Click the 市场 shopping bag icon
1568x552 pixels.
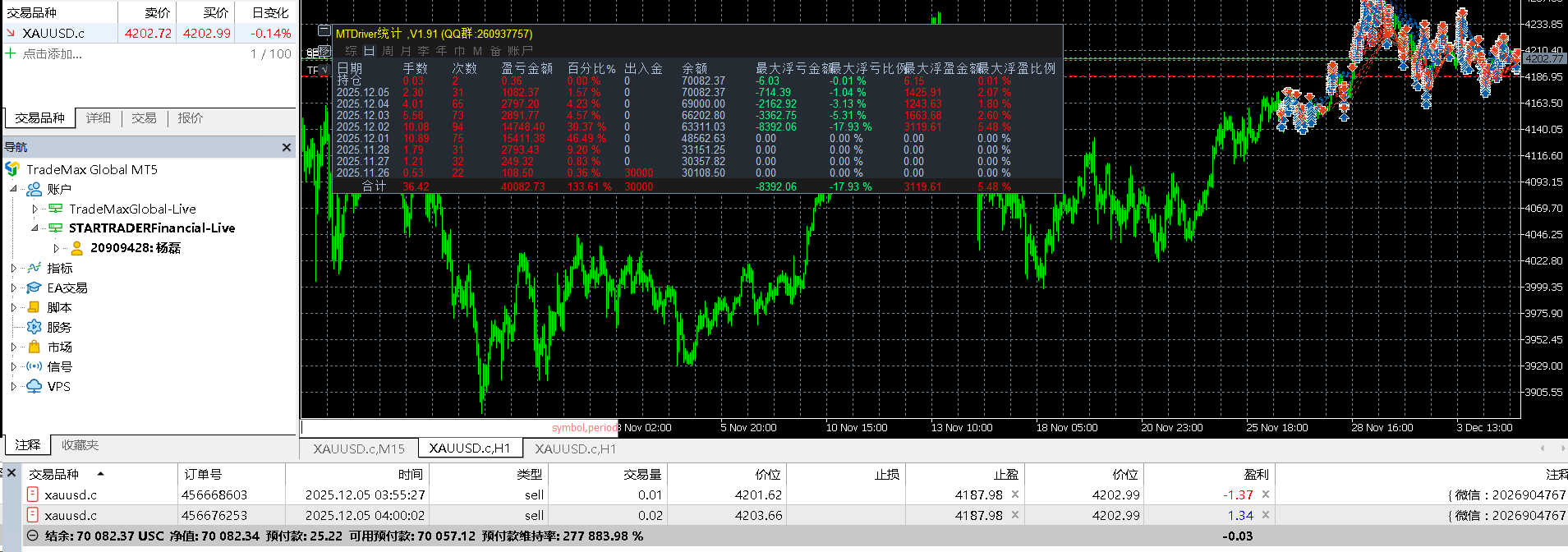point(34,347)
